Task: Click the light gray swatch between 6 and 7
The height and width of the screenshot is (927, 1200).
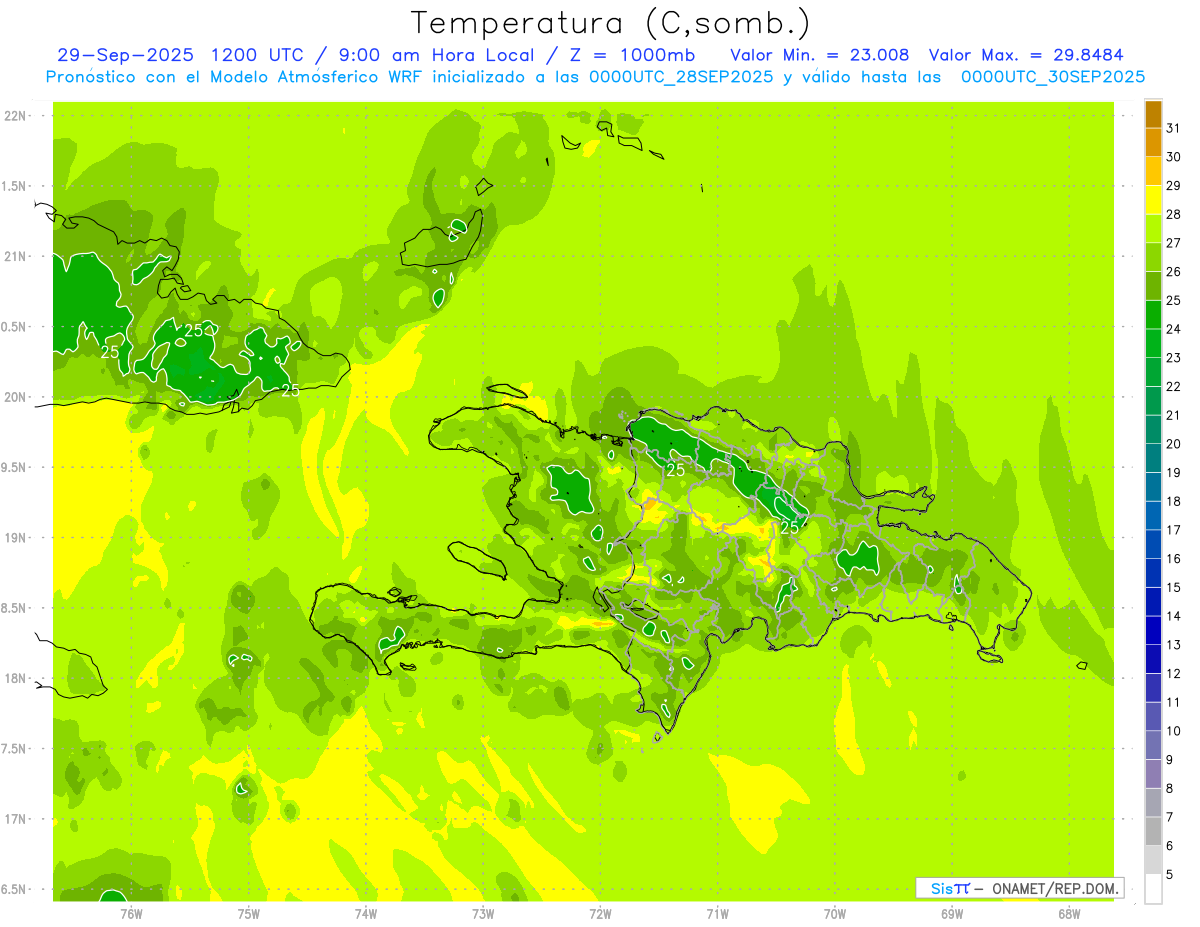Action: (1153, 831)
